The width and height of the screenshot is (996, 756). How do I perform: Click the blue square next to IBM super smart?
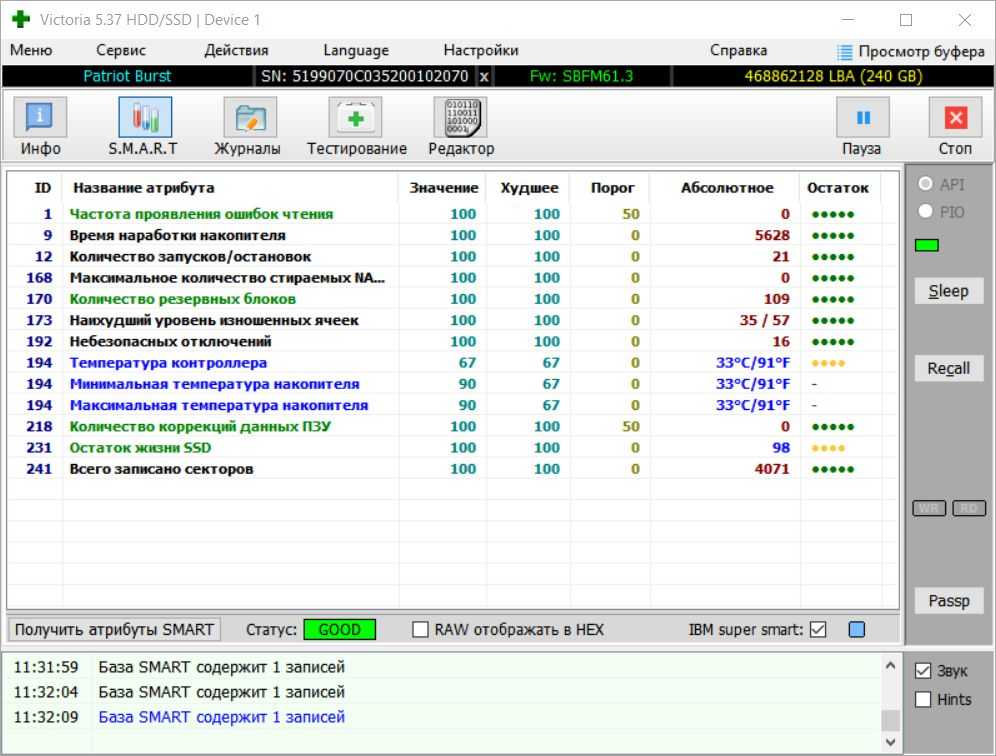pyautogui.click(x=857, y=630)
